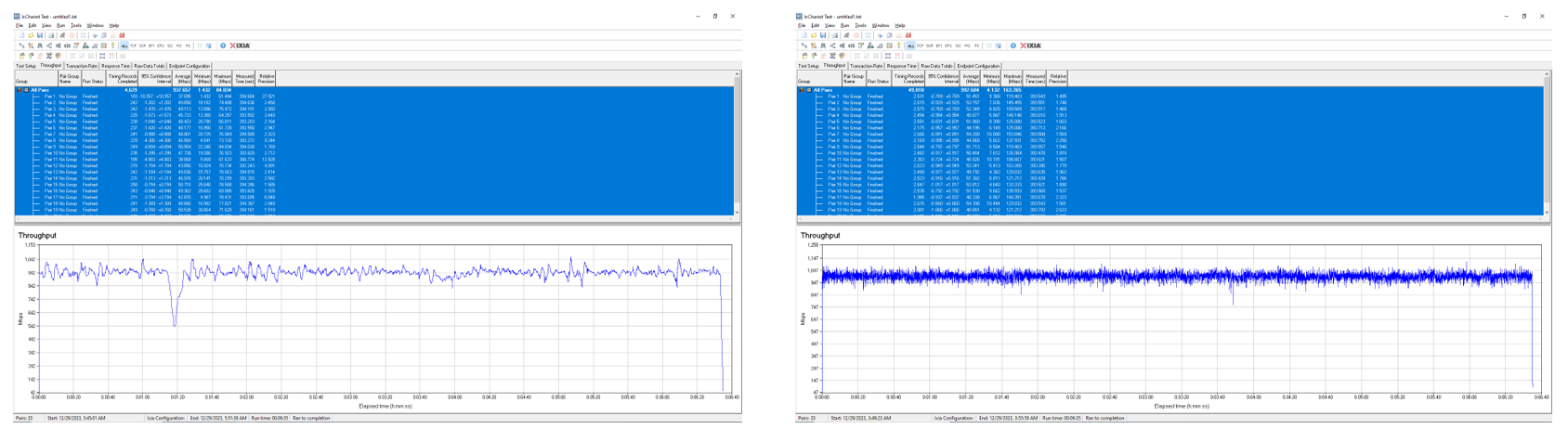Select EP2 filter button in left window
This screenshot has width=1568, height=442.
161,45
